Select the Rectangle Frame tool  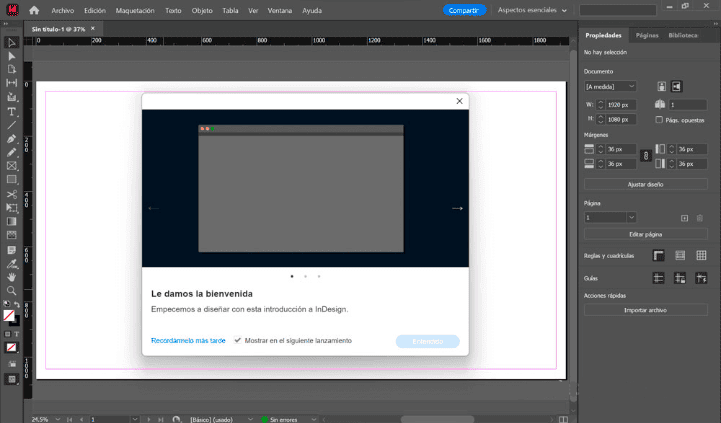[x=11, y=166]
